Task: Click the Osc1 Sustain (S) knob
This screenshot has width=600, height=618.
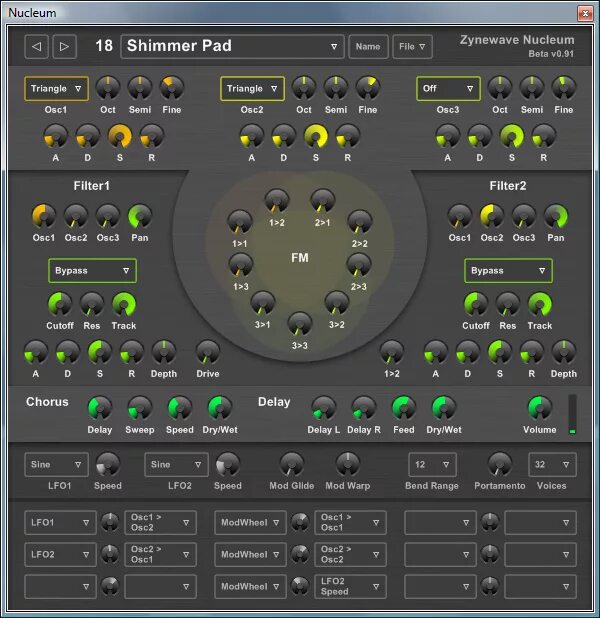Action: [x=120, y=136]
